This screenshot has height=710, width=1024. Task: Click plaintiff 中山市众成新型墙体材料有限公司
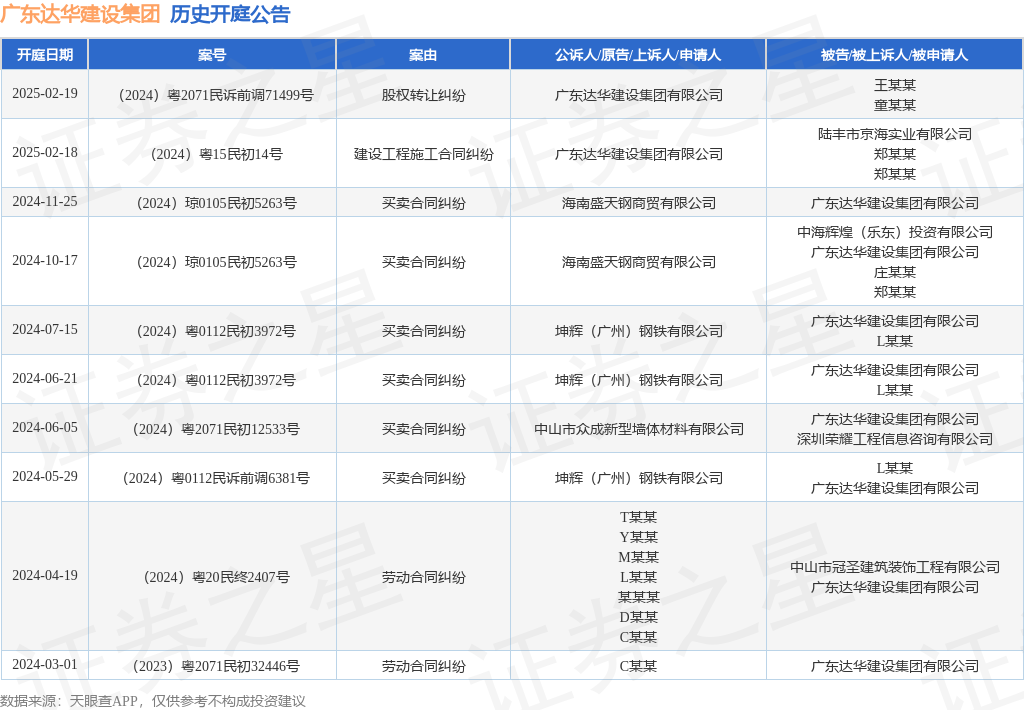[x=638, y=429]
